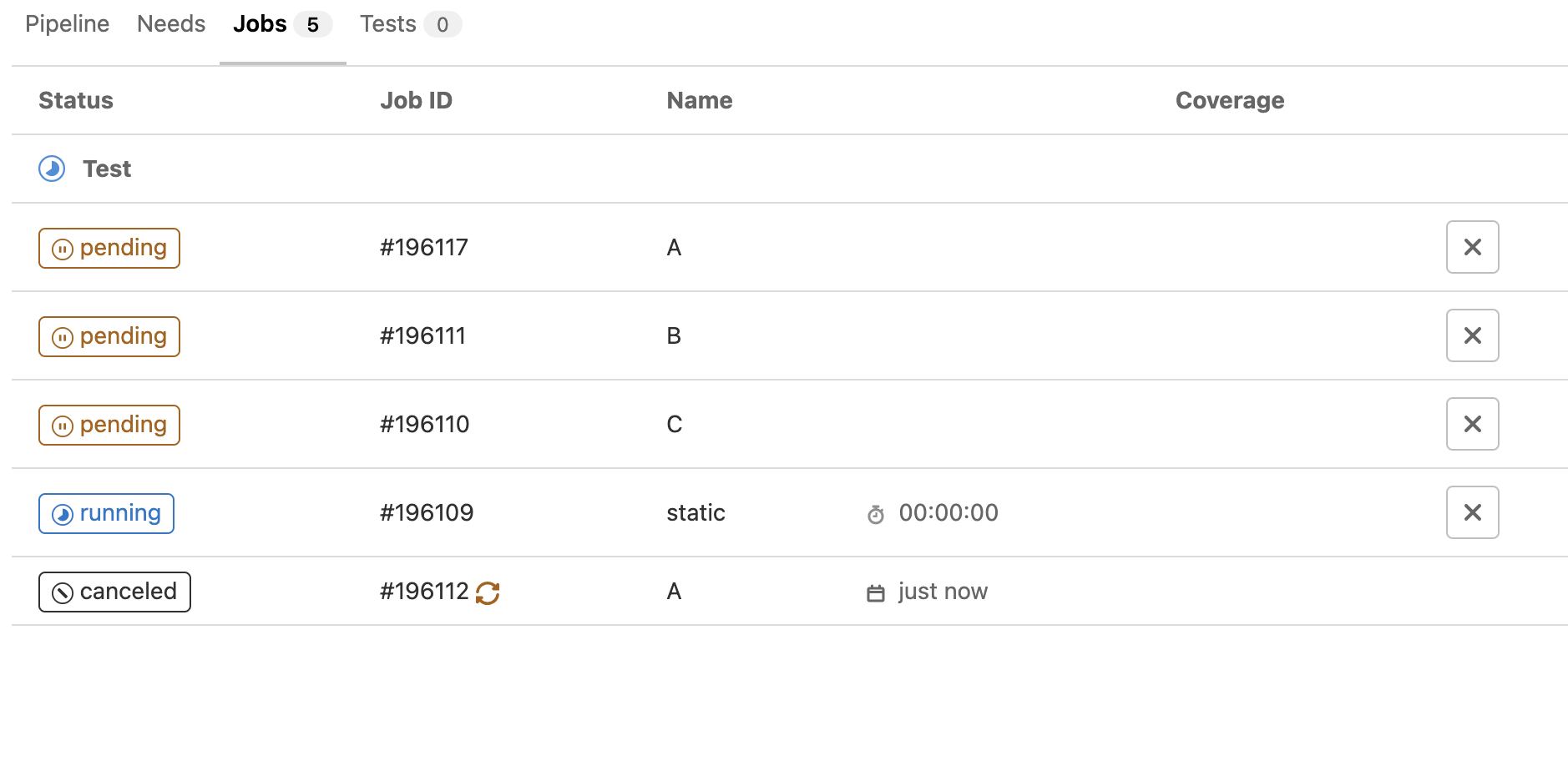The image size is (1568, 766).
Task: Open job link #196110
Action: tap(424, 424)
